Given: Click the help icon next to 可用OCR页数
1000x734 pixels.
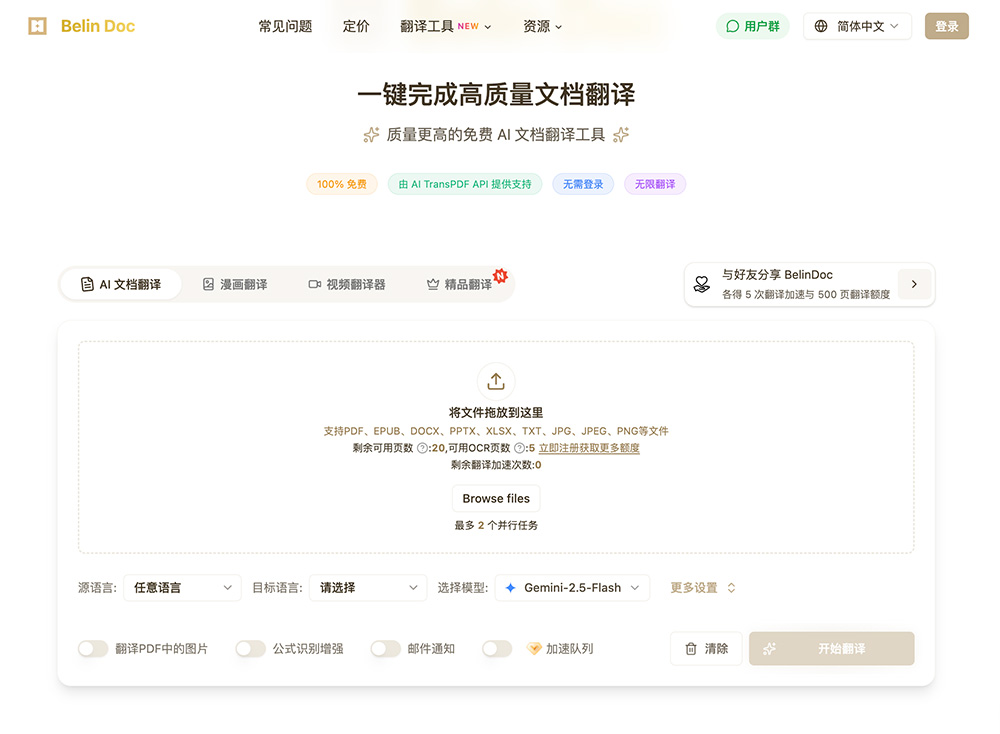Looking at the screenshot, I should click(519, 448).
